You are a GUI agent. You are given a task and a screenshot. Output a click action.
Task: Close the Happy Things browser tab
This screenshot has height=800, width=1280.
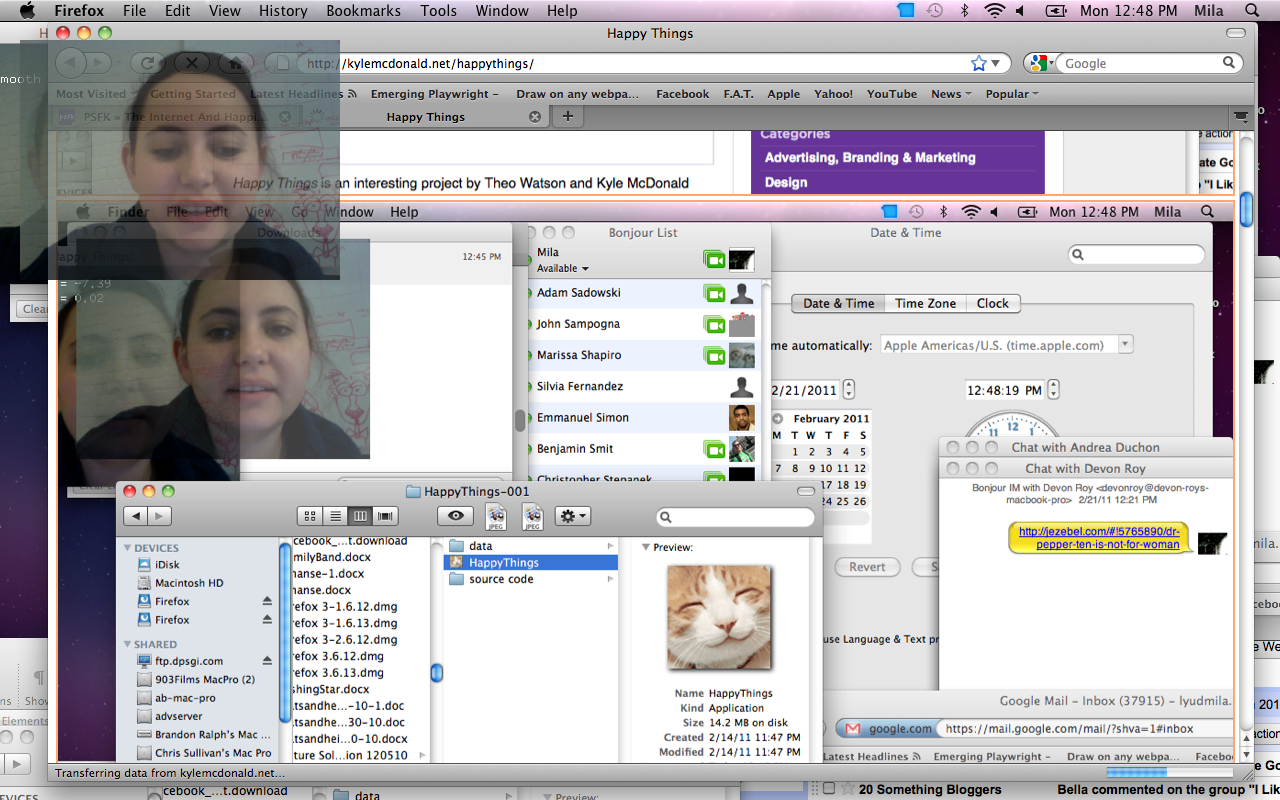535,117
